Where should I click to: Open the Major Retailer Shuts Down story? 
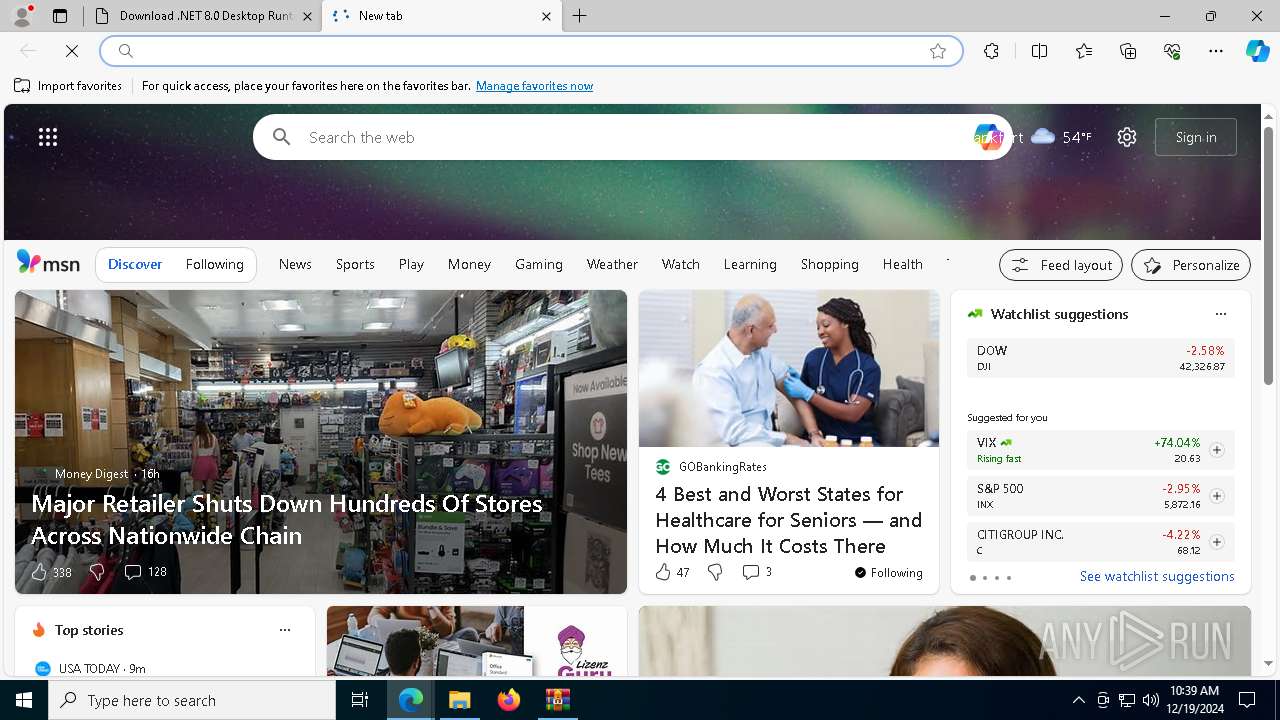coord(287,519)
